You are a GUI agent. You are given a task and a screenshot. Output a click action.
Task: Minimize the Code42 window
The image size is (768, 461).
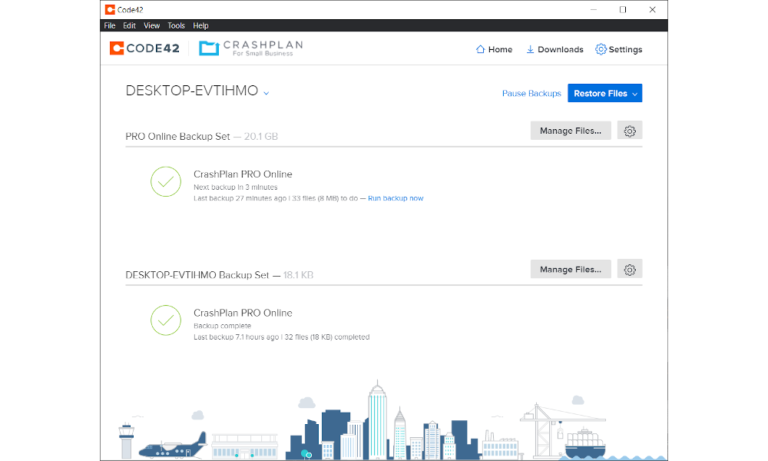593,9
